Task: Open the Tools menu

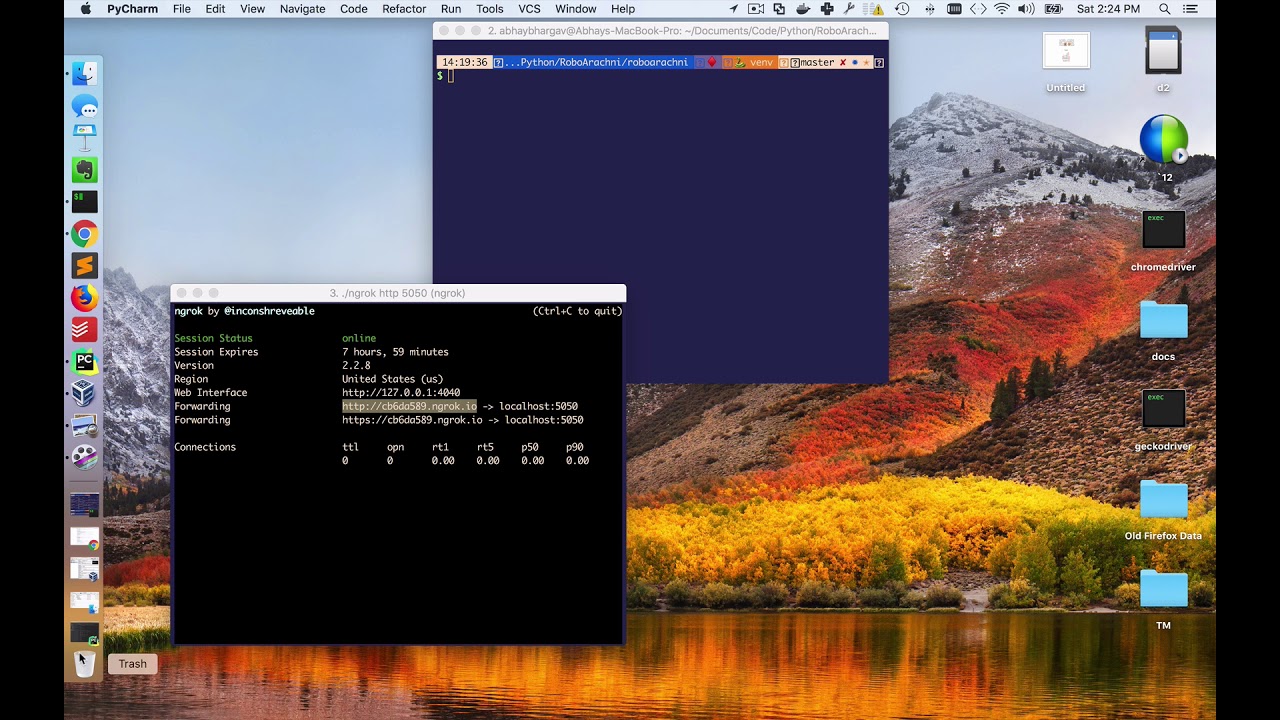Action: click(x=490, y=9)
